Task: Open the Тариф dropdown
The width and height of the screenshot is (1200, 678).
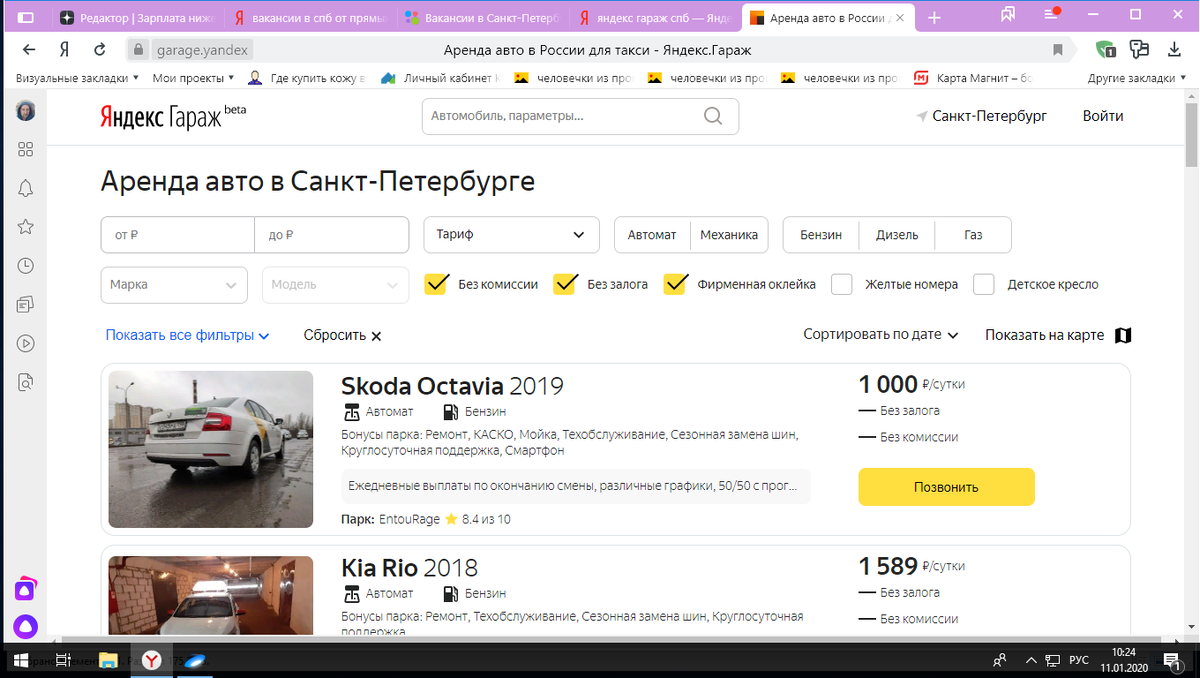Action: pos(510,234)
